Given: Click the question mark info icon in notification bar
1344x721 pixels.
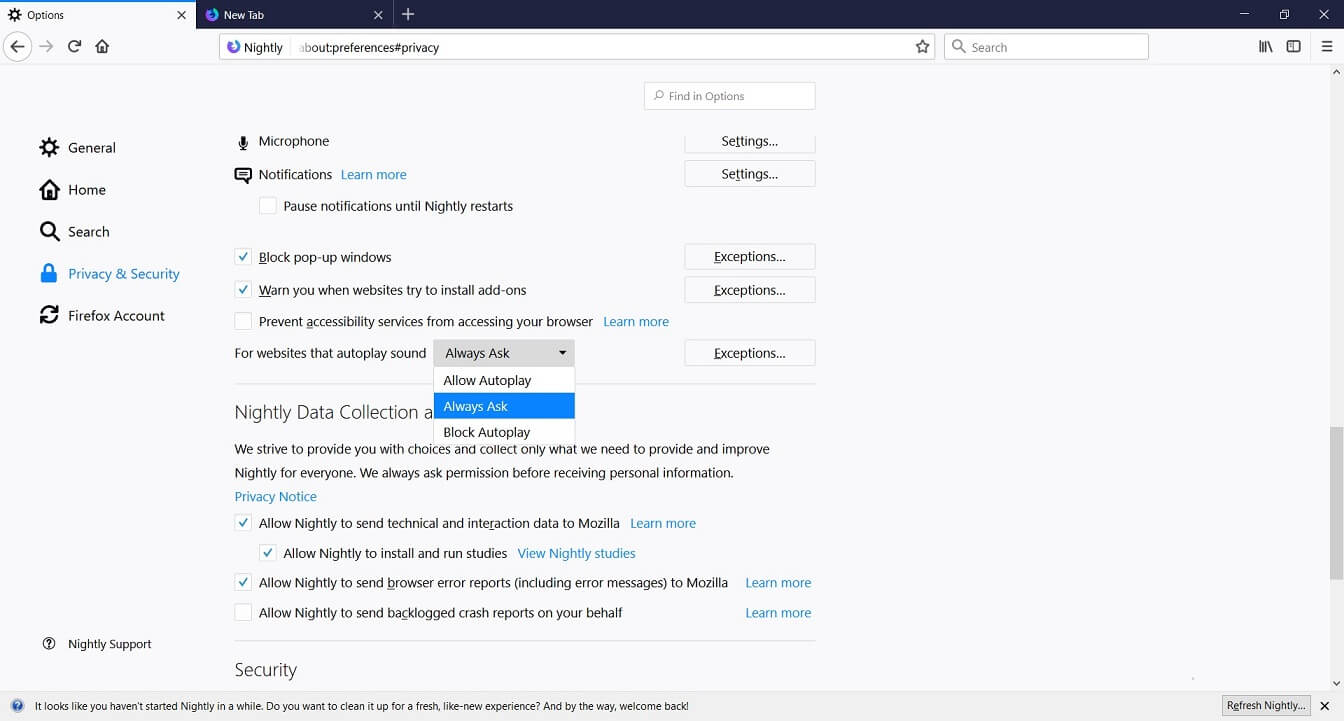Looking at the screenshot, I should tap(17, 706).
